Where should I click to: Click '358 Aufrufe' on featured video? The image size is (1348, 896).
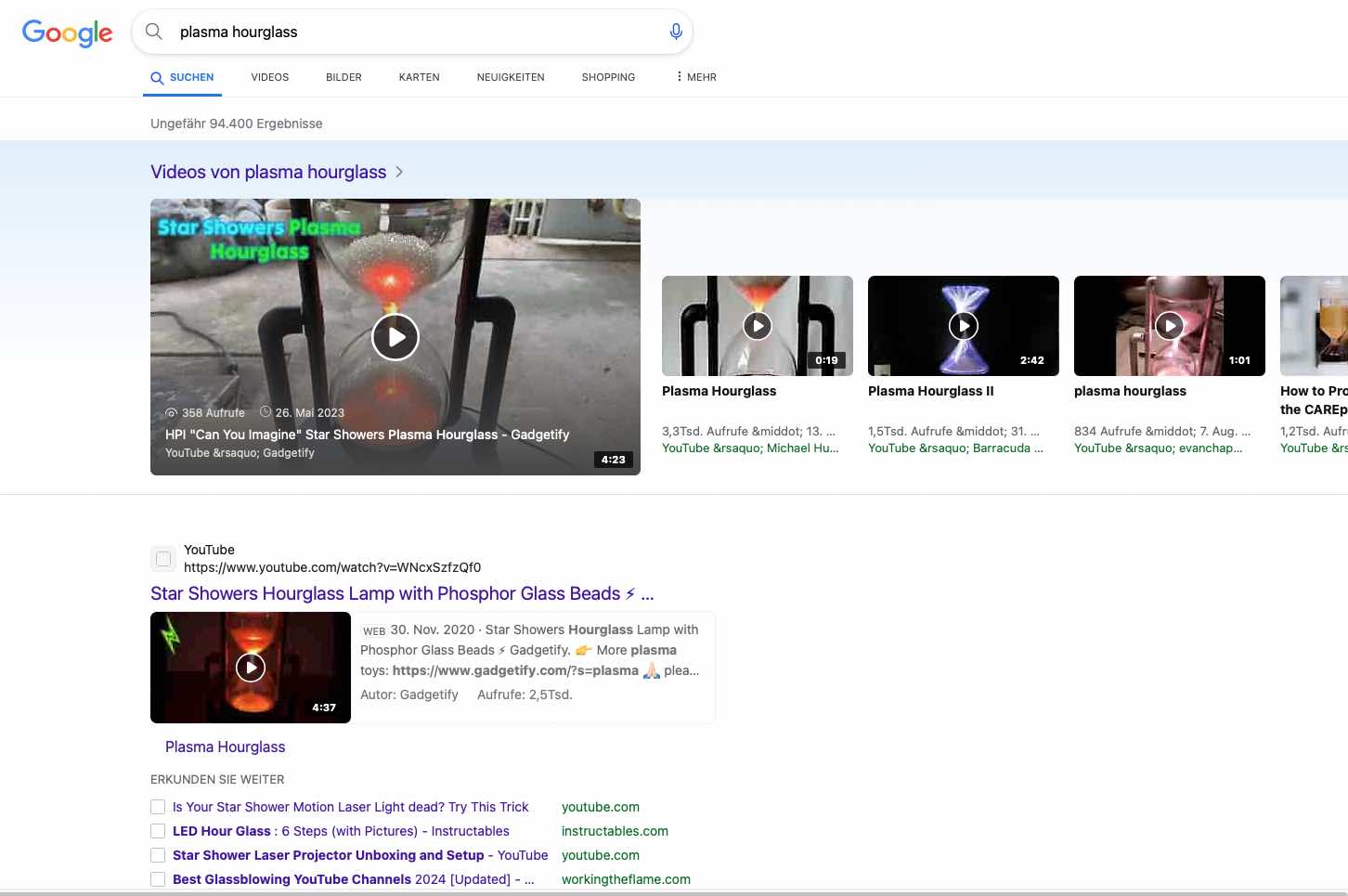[205, 413]
